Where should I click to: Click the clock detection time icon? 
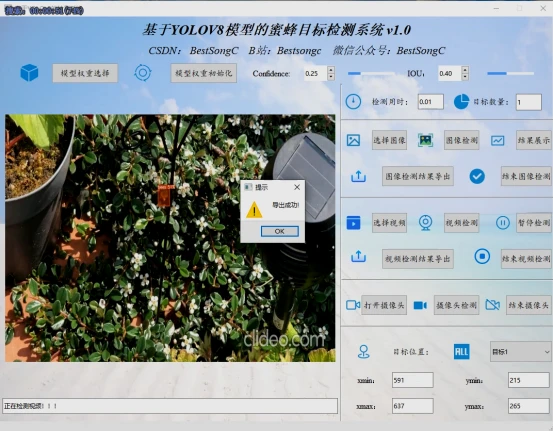coord(353,102)
